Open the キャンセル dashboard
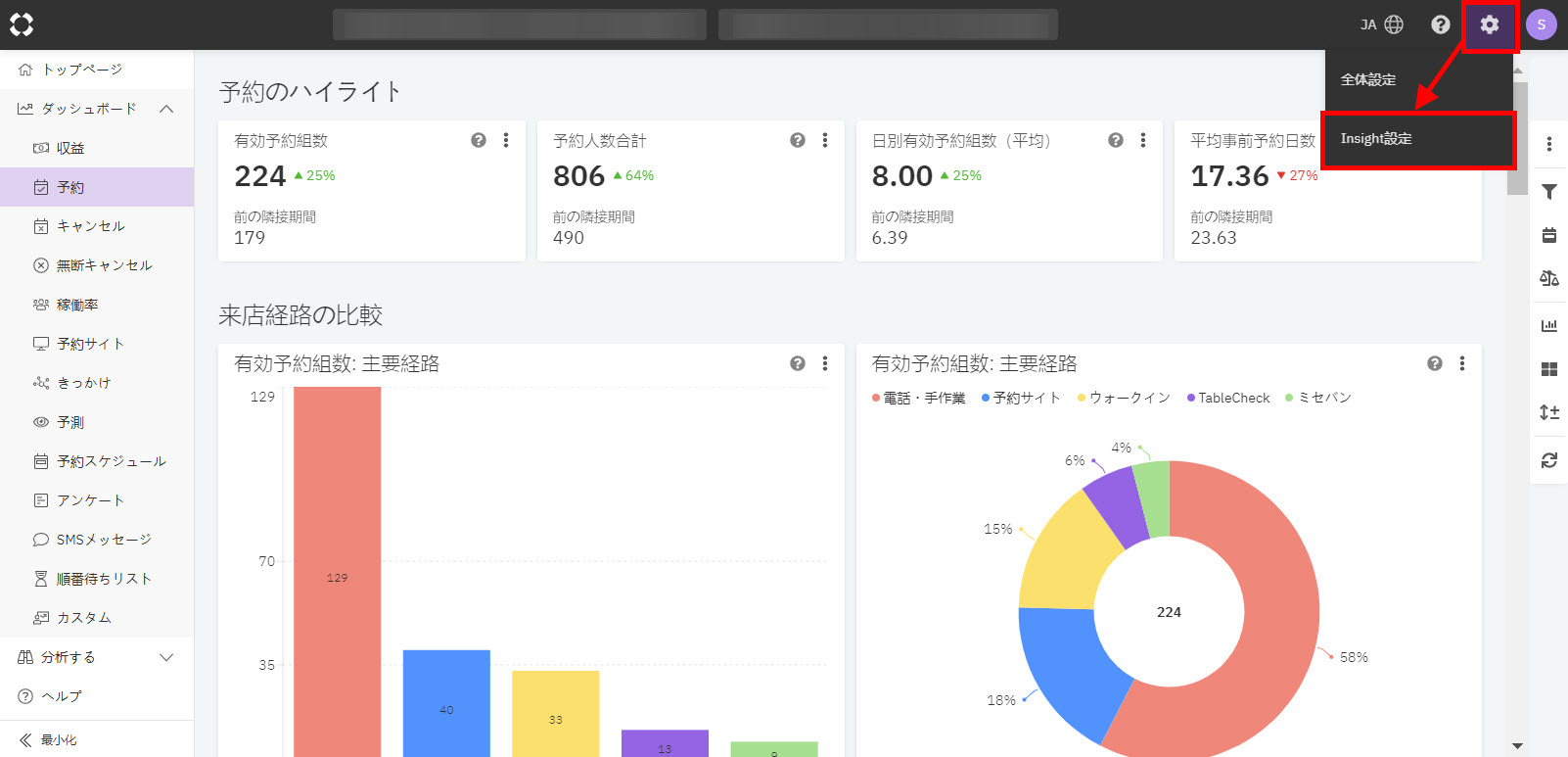 pyautogui.click(x=96, y=226)
